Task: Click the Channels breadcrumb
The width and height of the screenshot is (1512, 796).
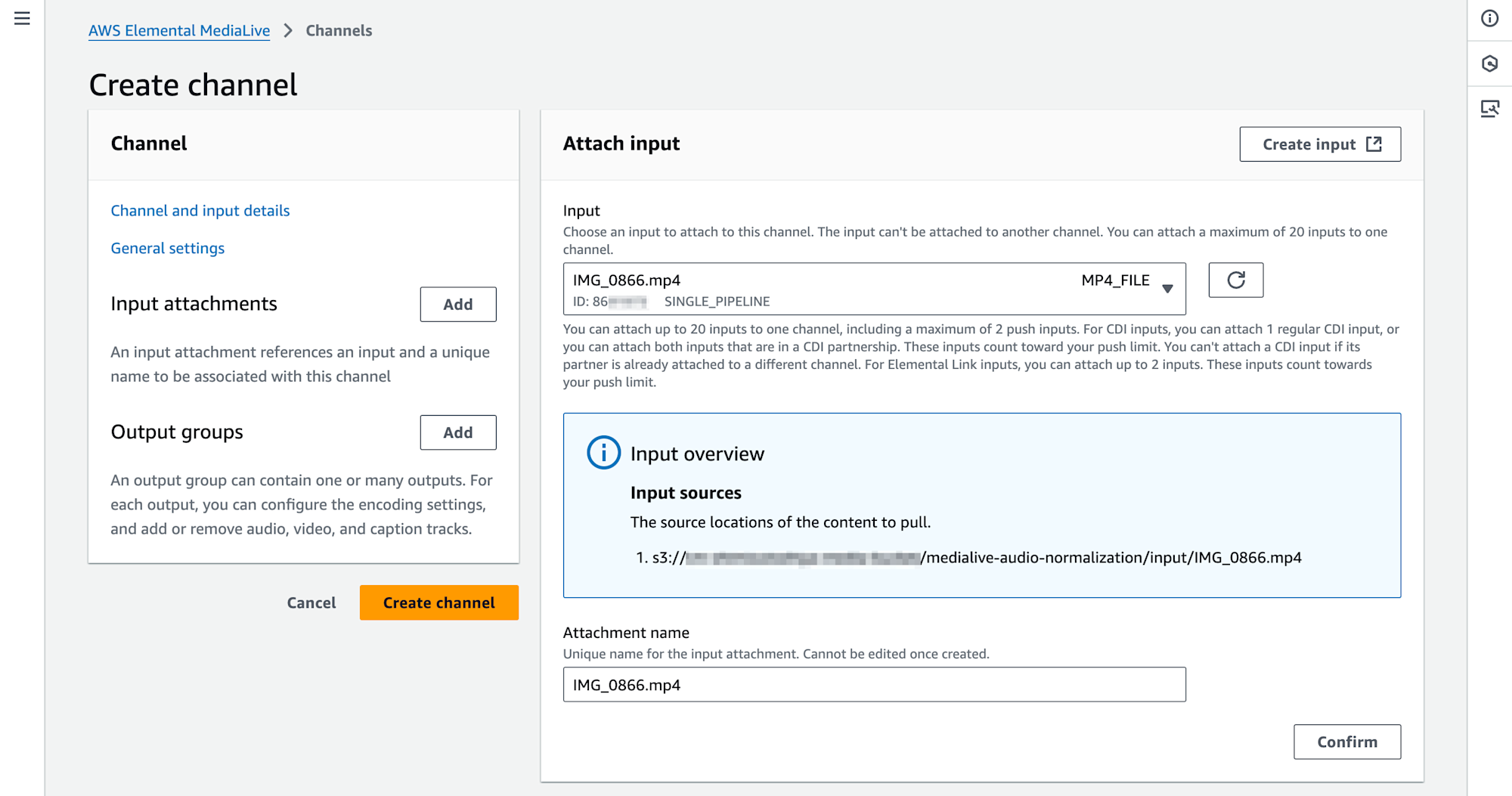Action: coord(339,30)
